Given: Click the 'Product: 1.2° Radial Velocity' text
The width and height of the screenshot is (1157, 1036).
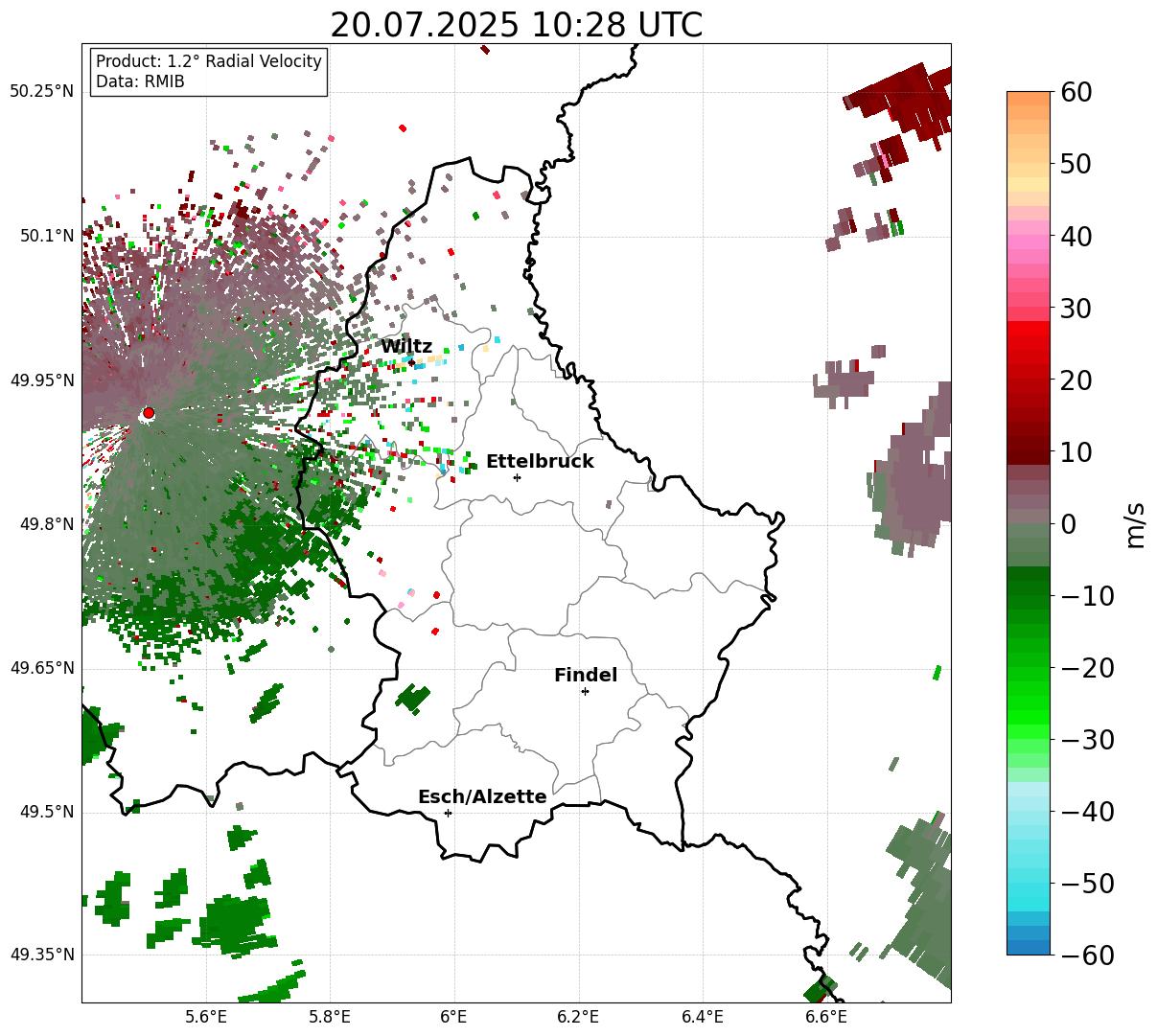Looking at the screenshot, I should (x=209, y=61).
